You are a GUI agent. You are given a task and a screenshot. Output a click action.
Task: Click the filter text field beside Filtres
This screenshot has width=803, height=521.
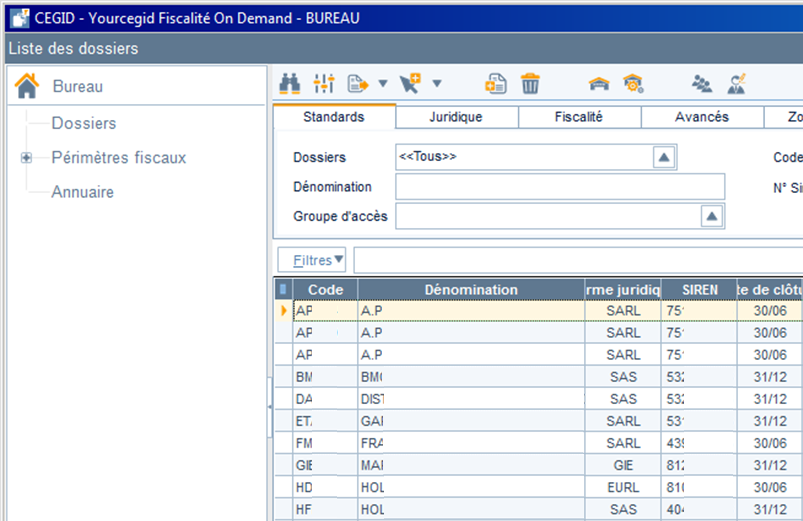[578, 260]
